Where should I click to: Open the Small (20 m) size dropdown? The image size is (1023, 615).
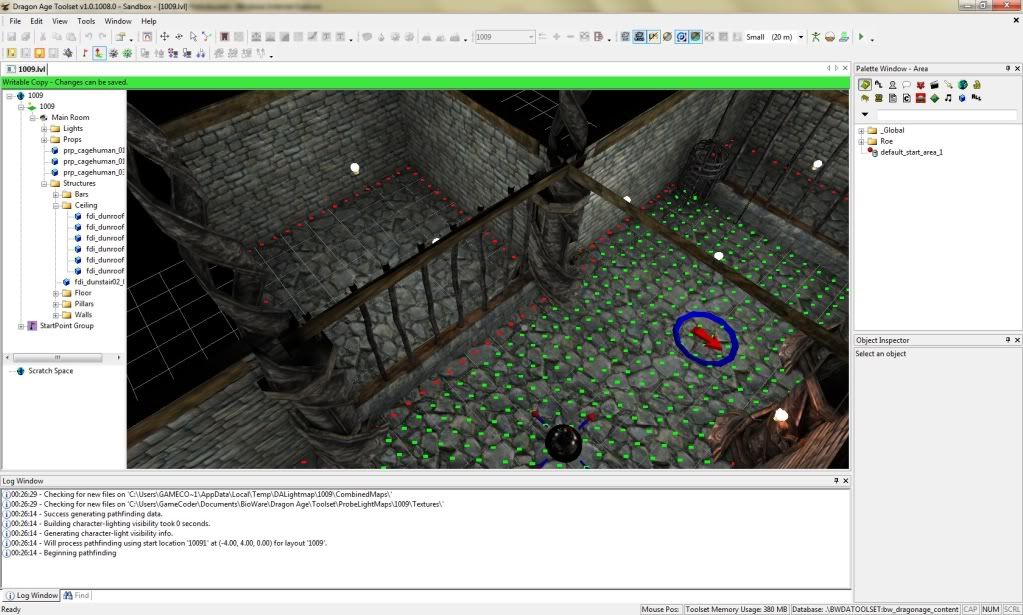click(x=800, y=37)
